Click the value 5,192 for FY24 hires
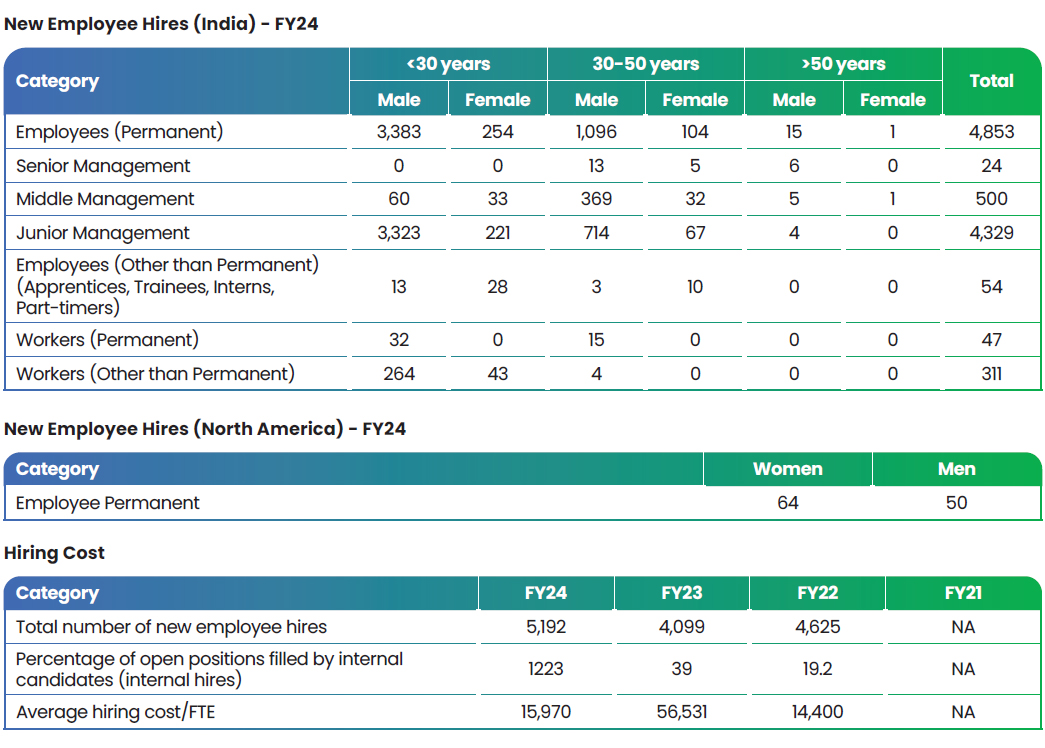The width and height of the screenshot is (1045, 748). coord(546,627)
